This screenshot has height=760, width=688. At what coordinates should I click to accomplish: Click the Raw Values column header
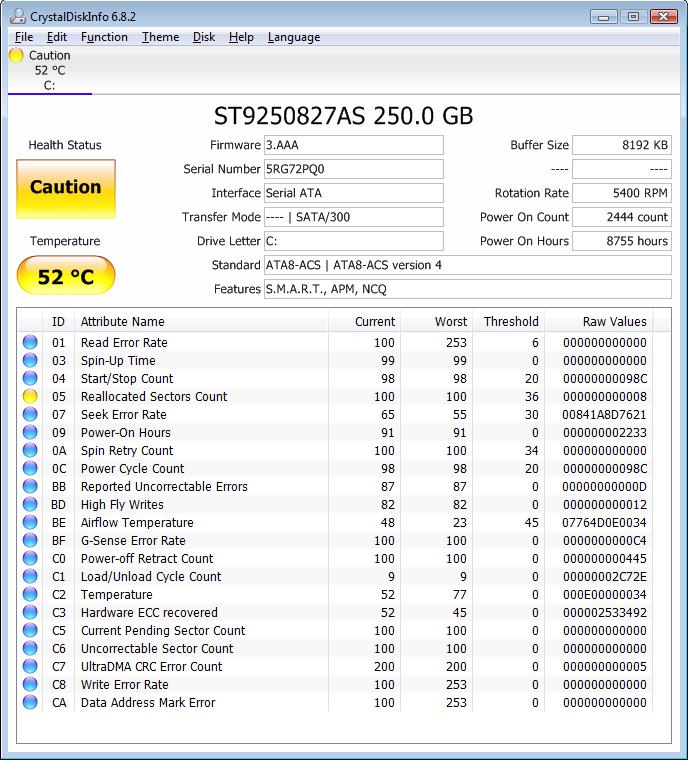coord(599,321)
